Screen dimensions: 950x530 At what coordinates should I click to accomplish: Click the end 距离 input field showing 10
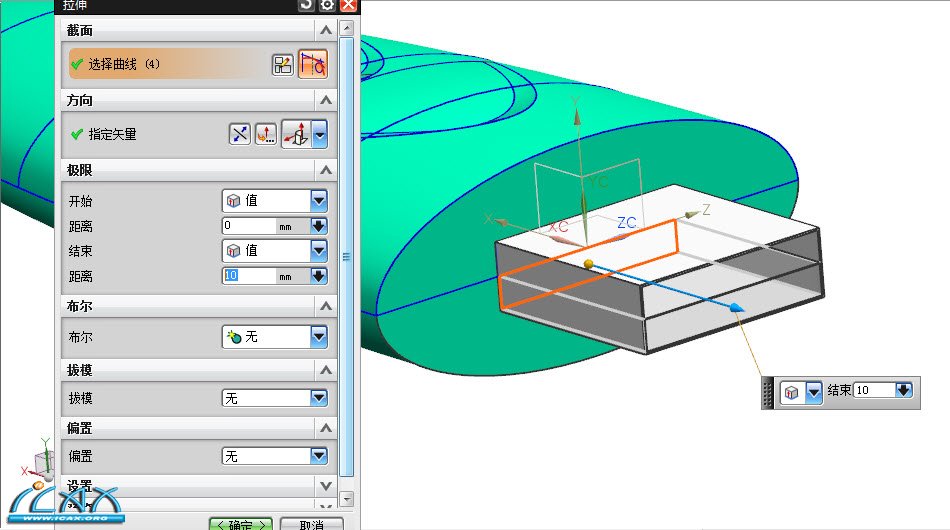point(248,275)
